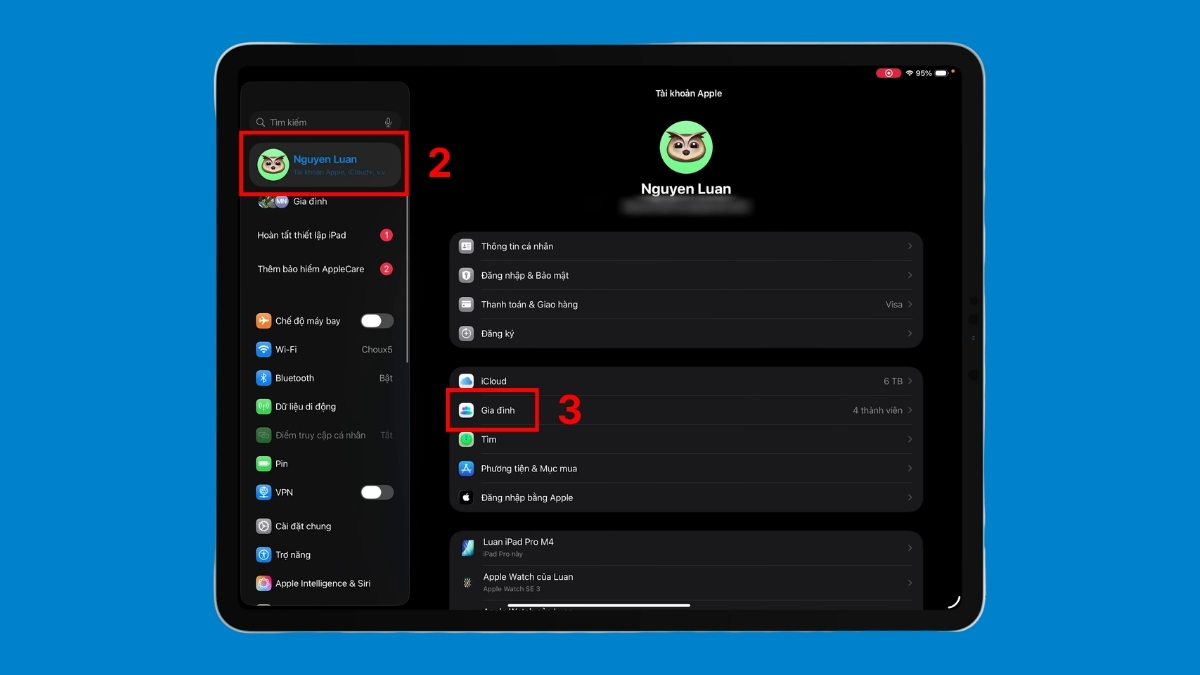1200x675 pixels.
Task: Open Đăng nhập bằng Apple settings
Action: point(686,497)
